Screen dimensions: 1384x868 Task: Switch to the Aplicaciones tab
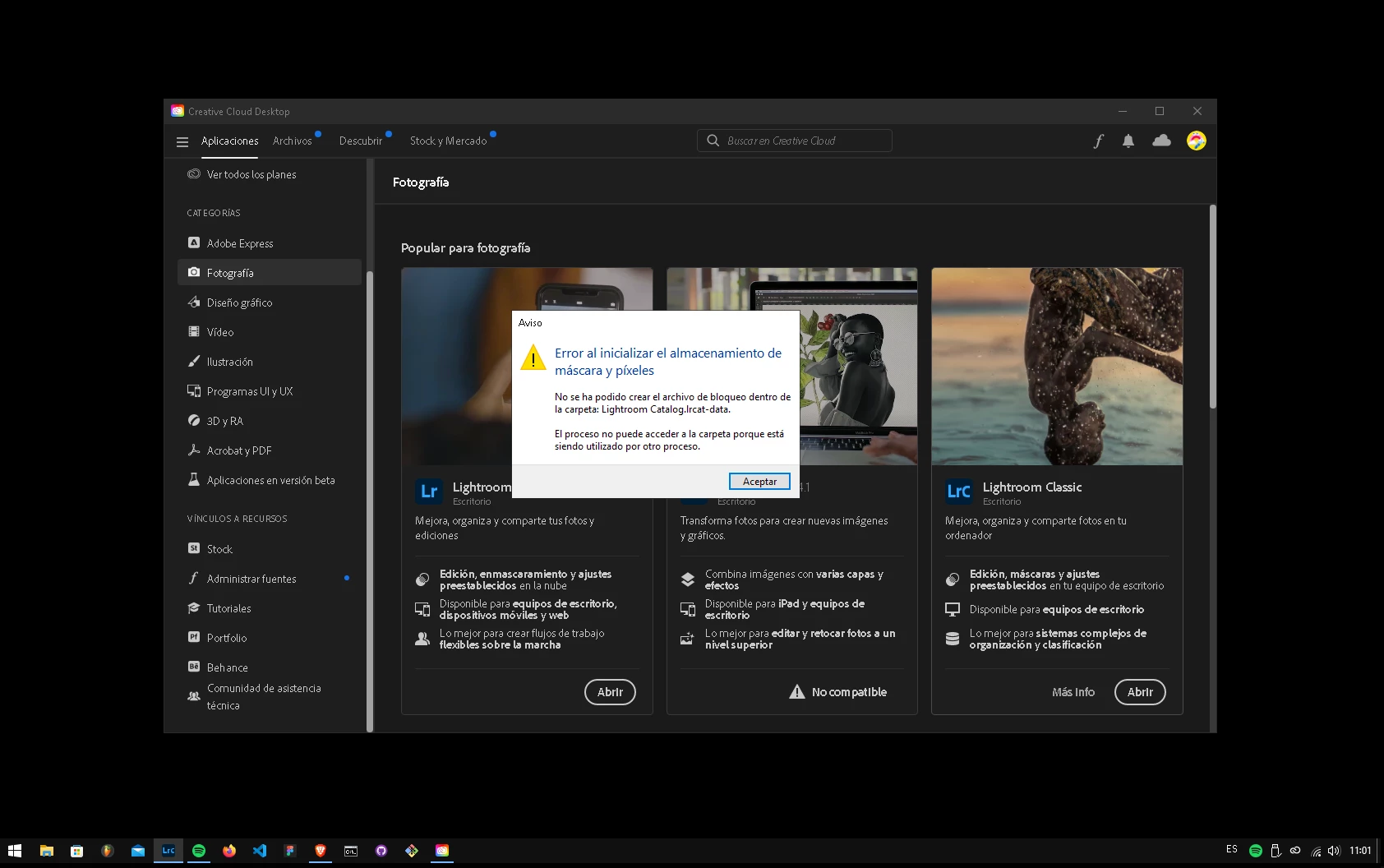(229, 141)
